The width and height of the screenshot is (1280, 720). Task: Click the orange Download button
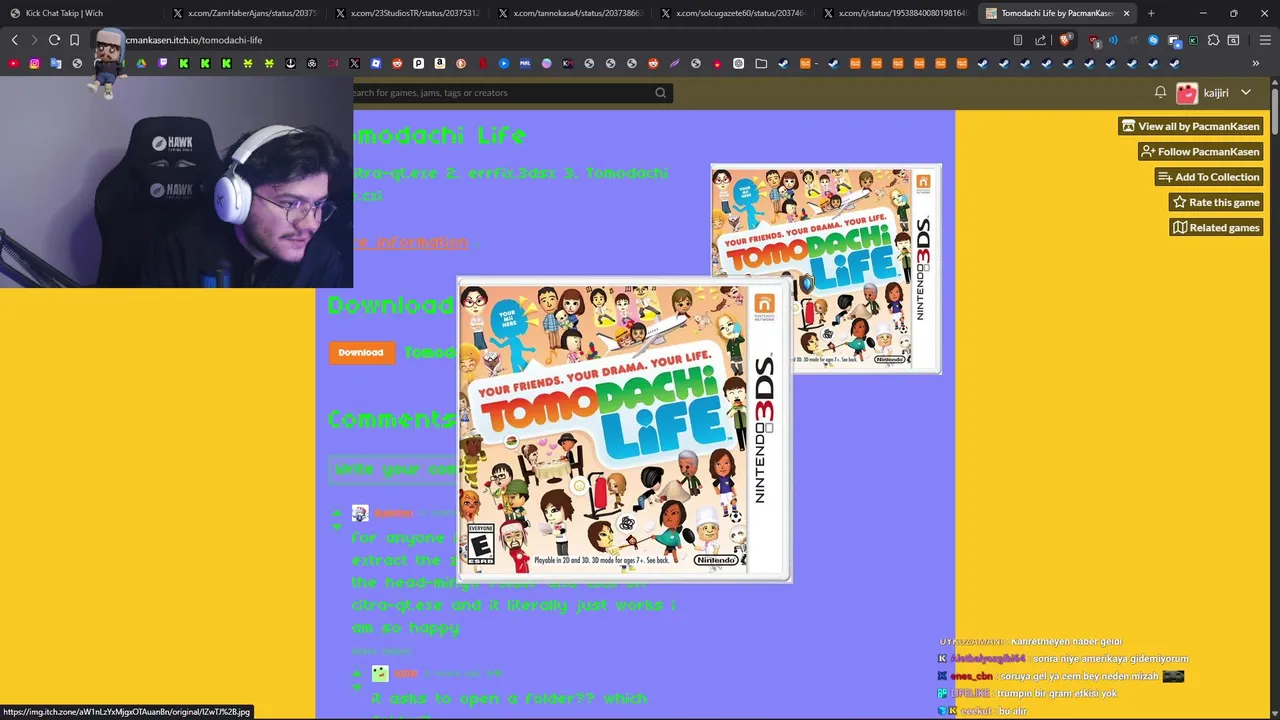click(361, 352)
